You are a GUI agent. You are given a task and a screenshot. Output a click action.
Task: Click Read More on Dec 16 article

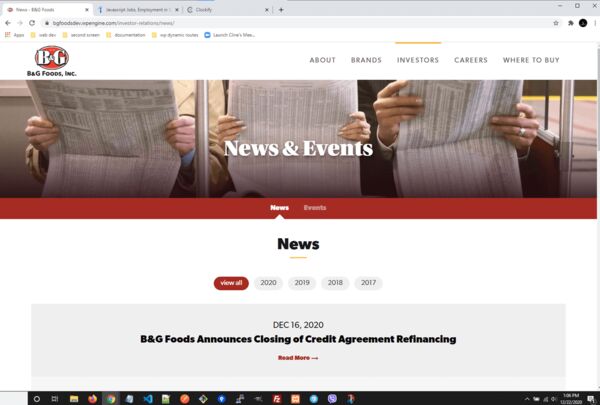point(298,358)
